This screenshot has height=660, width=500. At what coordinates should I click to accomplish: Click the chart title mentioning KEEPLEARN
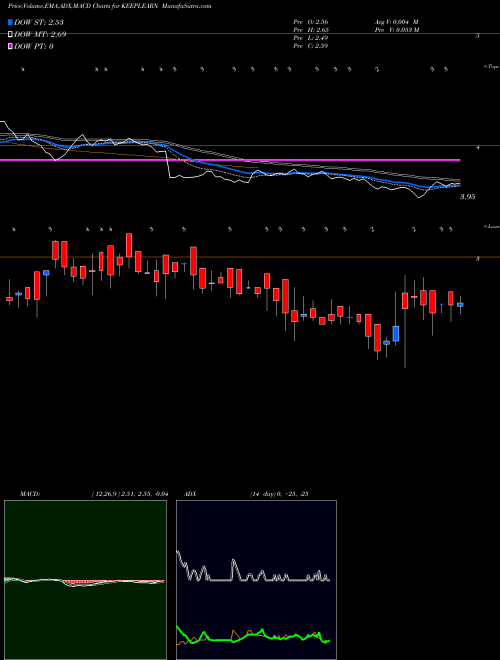pos(109,6)
